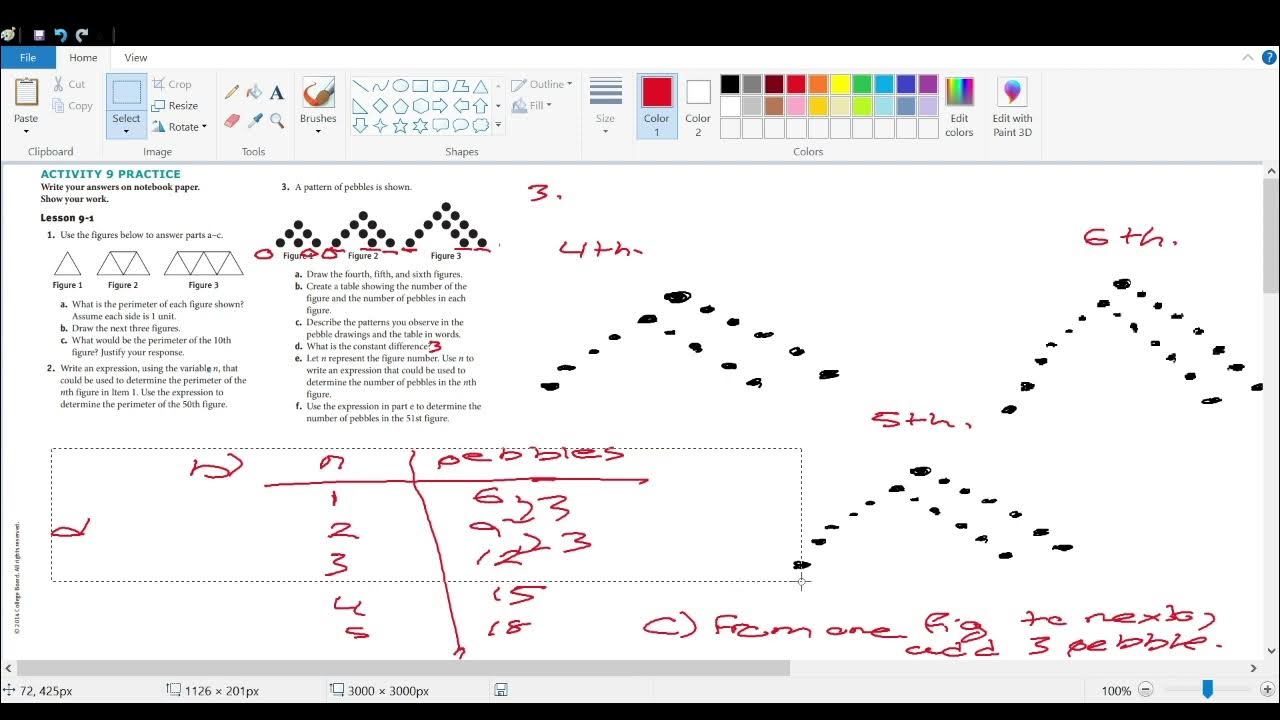Choose the orange color swatch

[x=818, y=84]
